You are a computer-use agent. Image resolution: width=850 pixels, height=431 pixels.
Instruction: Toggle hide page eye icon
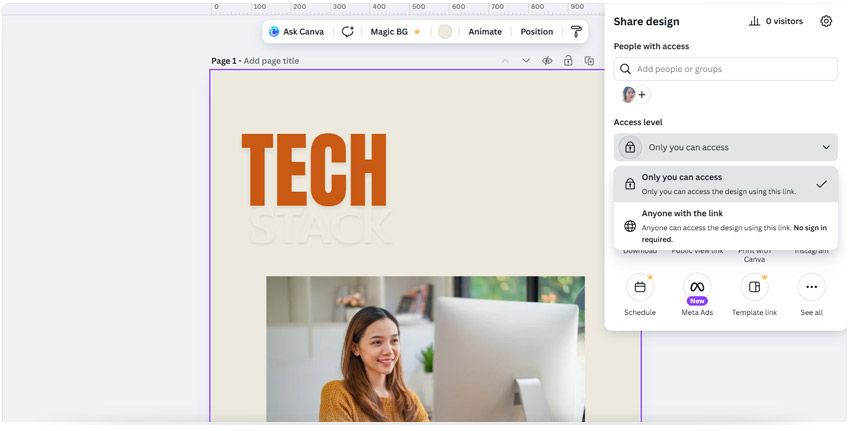coord(547,61)
